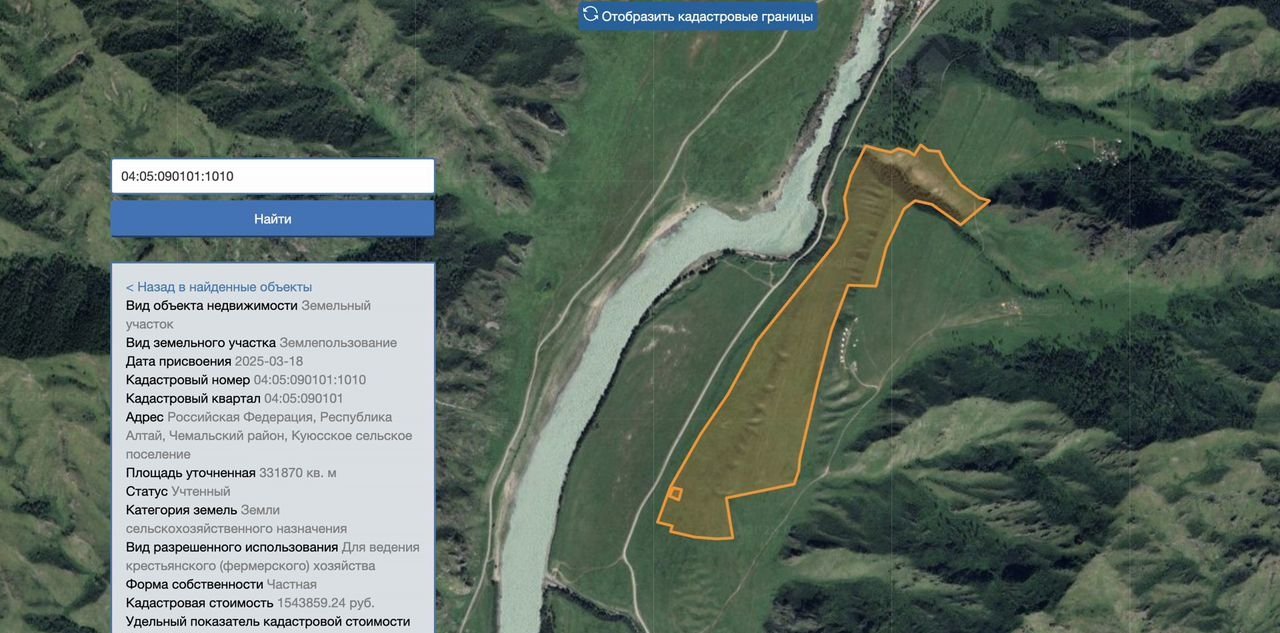Click the Категория земель label

point(181,510)
